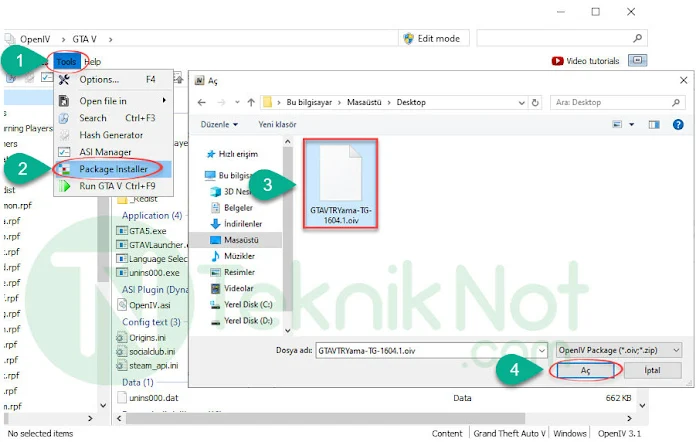Click the Run GTA V play icon
This screenshot has height=442, width=696.
pos(65,186)
